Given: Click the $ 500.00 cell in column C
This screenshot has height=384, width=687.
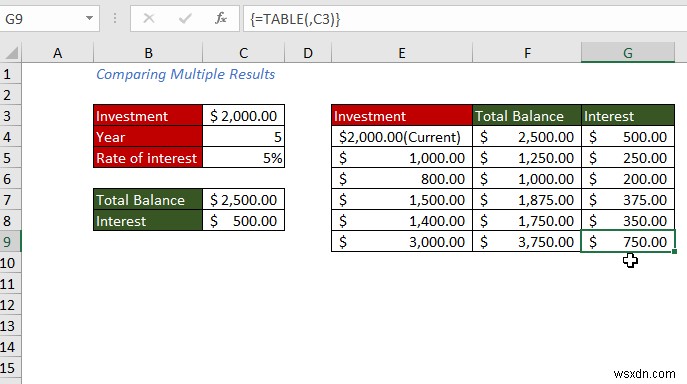Looking at the screenshot, I should 244,221.
